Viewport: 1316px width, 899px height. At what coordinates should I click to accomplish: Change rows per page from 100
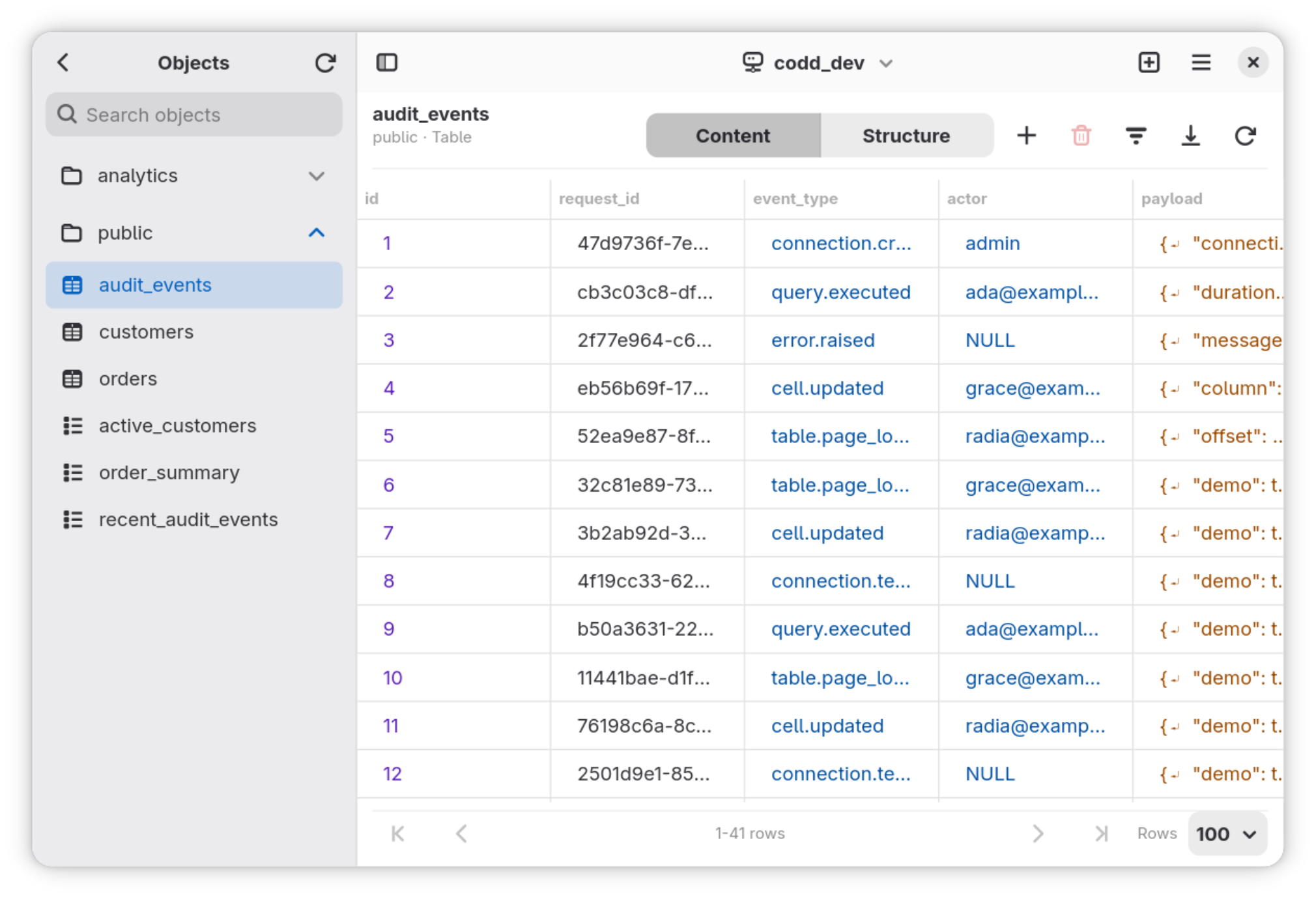(x=1227, y=834)
